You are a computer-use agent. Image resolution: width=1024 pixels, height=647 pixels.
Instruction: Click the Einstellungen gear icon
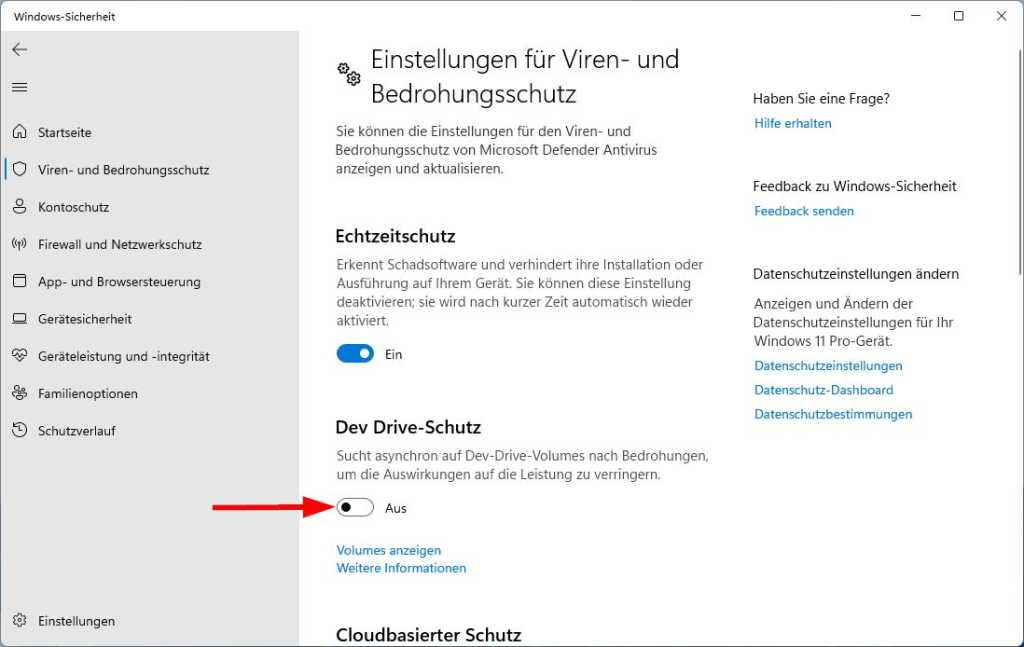coord(21,620)
